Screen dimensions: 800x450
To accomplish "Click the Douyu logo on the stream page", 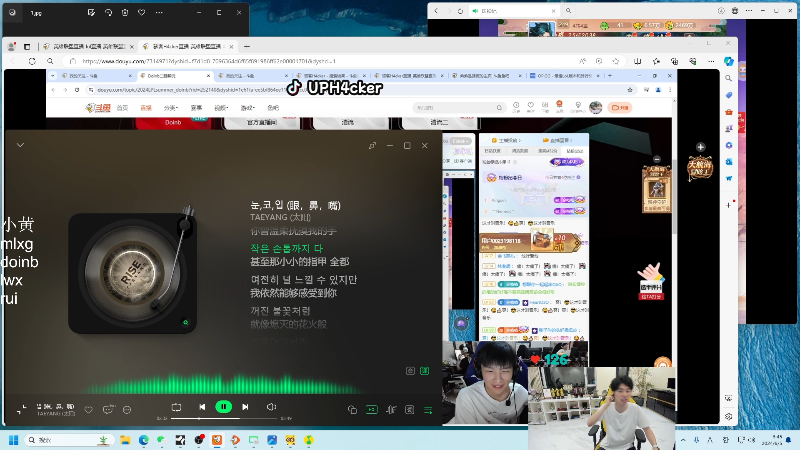I will [x=98, y=108].
